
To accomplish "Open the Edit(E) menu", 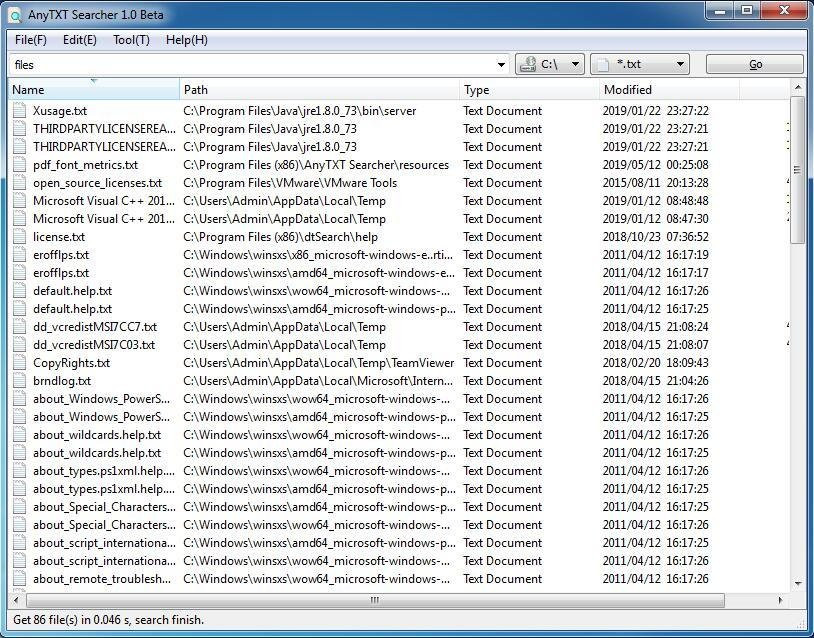I will pos(79,40).
